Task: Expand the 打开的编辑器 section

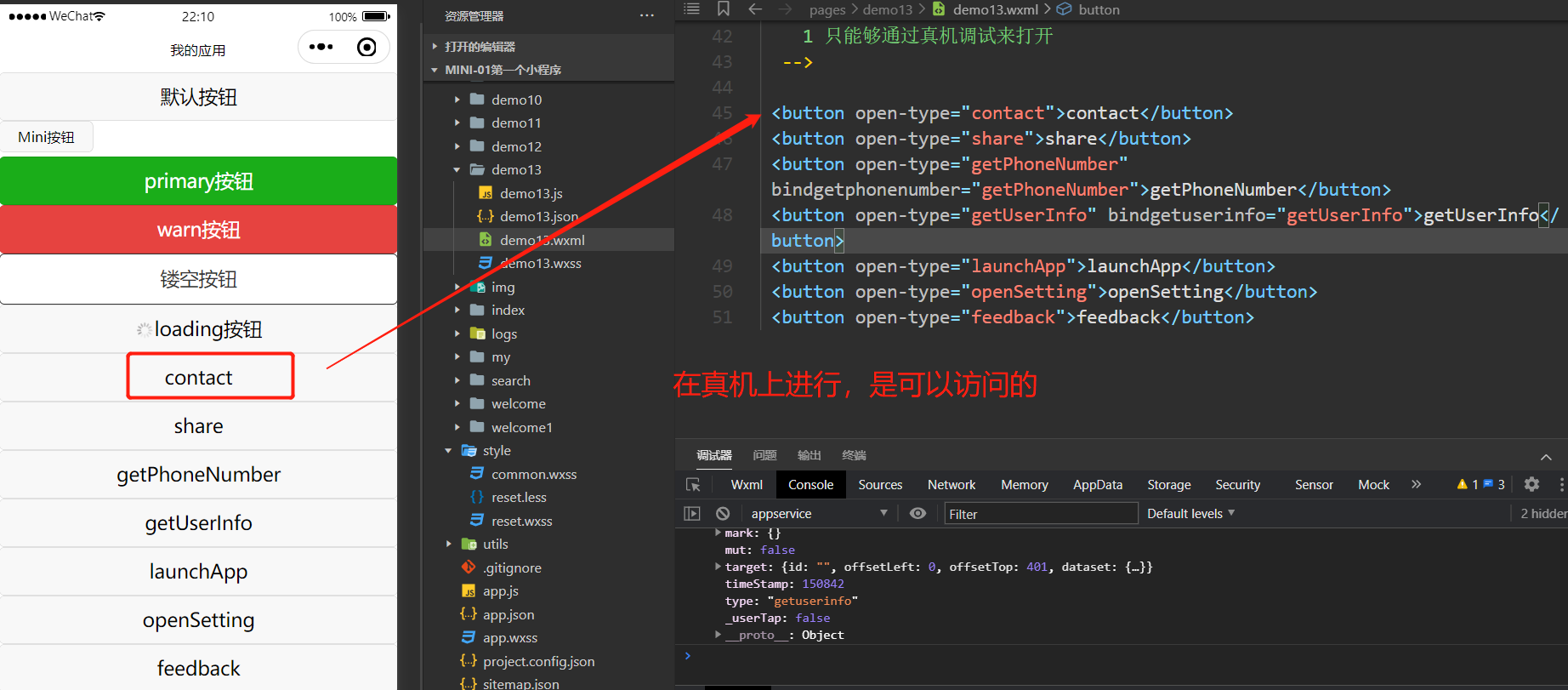Action: tap(480, 47)
